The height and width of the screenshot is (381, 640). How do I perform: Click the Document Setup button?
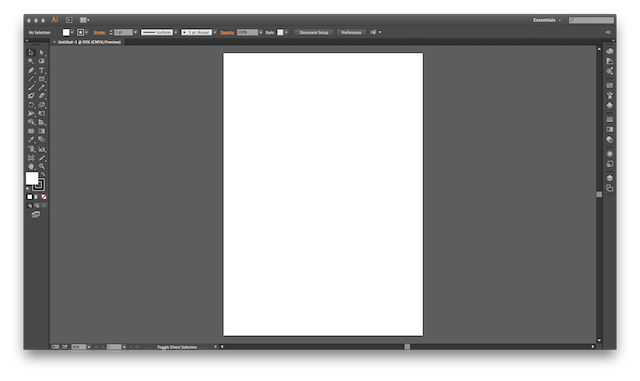pos(313,32)
